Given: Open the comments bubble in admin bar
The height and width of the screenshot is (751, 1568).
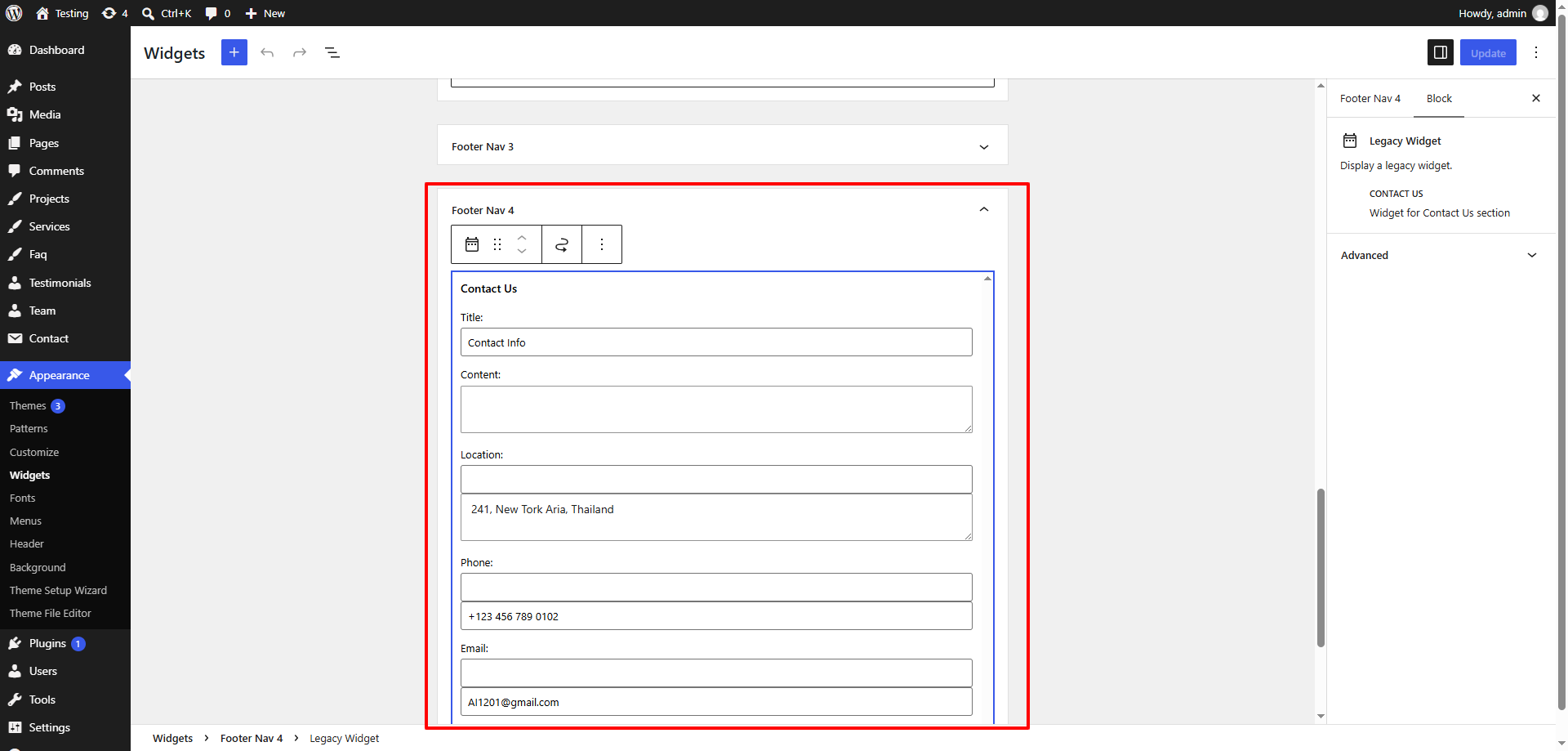Looking at the screenshot, I should coord(217,13).
